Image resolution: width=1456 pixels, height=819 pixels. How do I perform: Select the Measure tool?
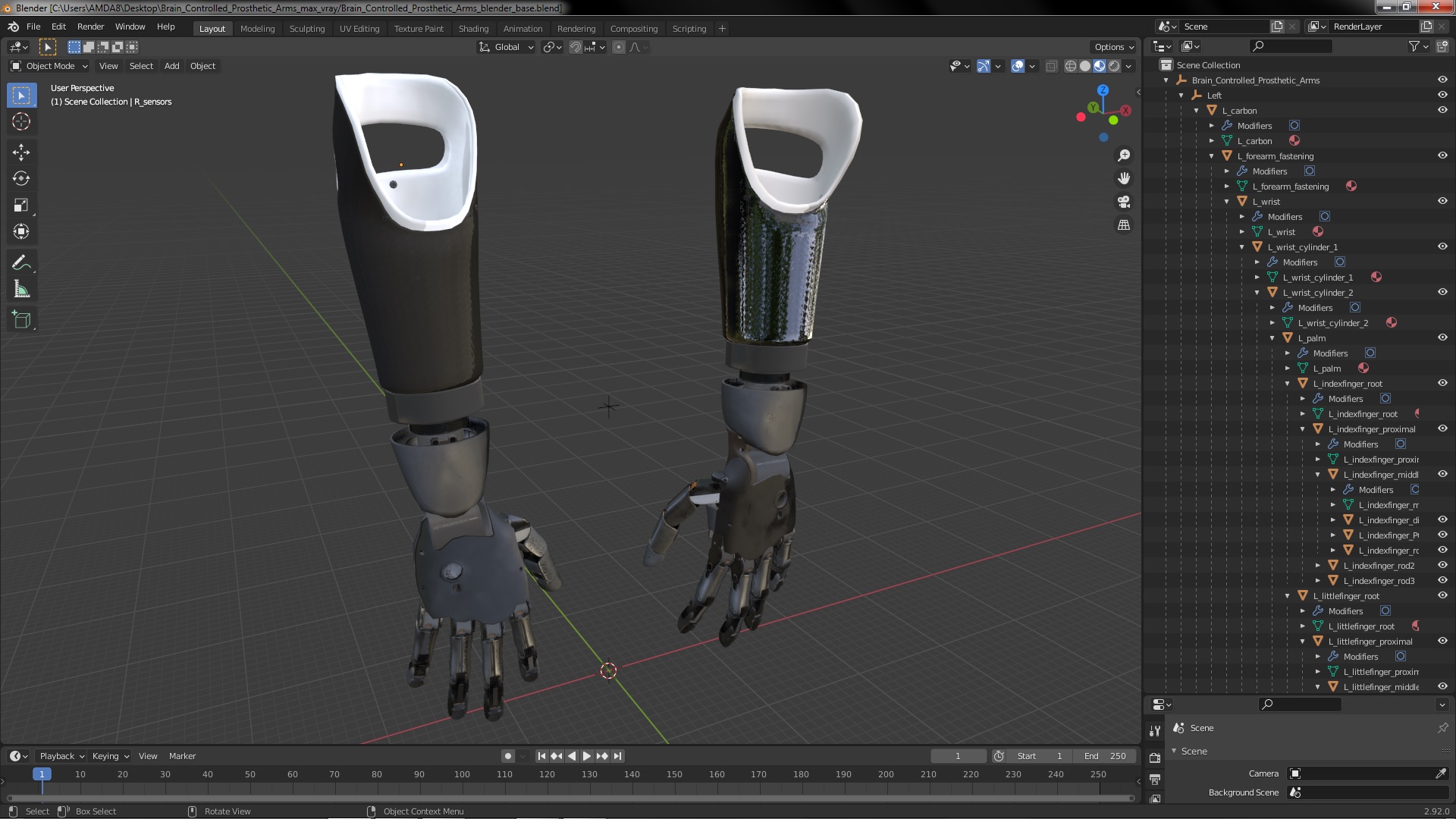pos(21,290)
